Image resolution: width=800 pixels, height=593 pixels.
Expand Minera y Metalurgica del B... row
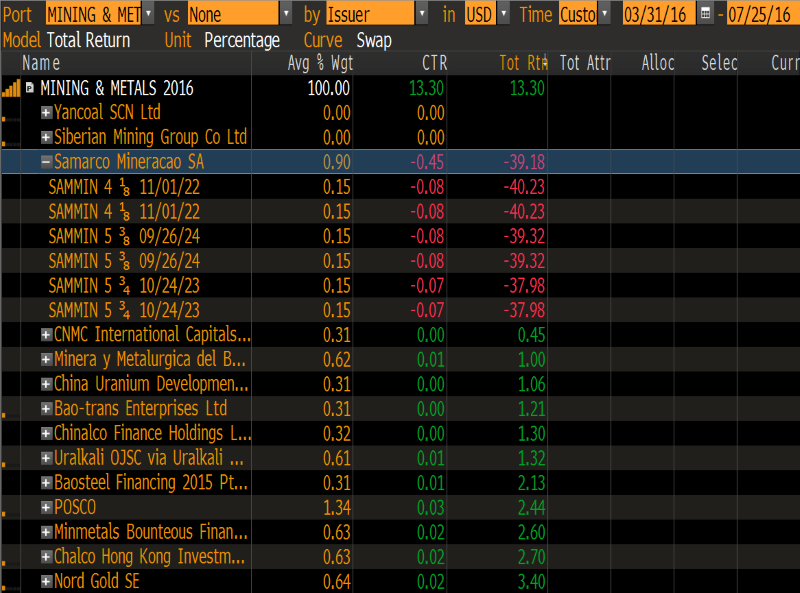(x=46, y=359)
